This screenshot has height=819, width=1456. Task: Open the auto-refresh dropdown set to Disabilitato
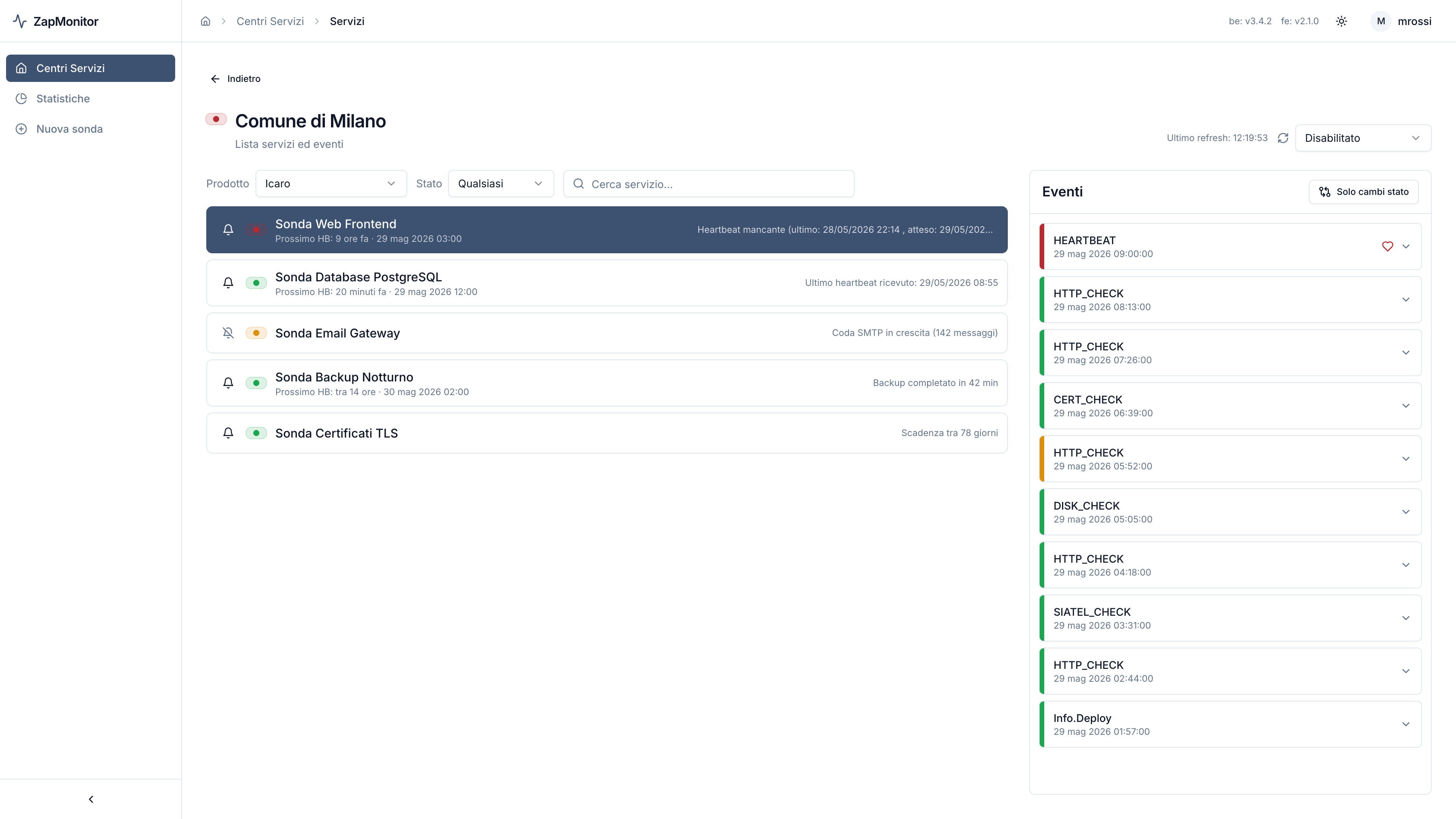pos(1363,138)
